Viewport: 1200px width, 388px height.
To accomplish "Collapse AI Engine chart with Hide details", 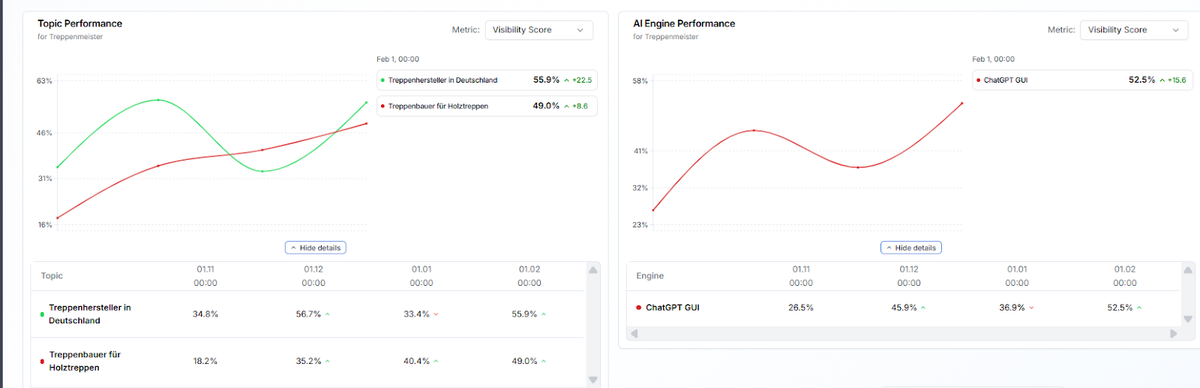I will pyautogui.click(x=911, y=247).
